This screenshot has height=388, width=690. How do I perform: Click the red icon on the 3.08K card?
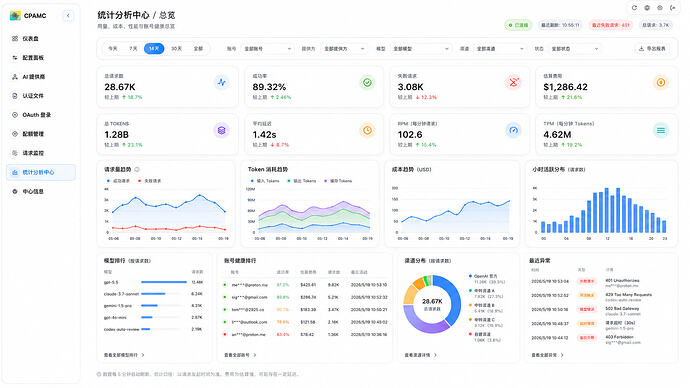[514, 82]
